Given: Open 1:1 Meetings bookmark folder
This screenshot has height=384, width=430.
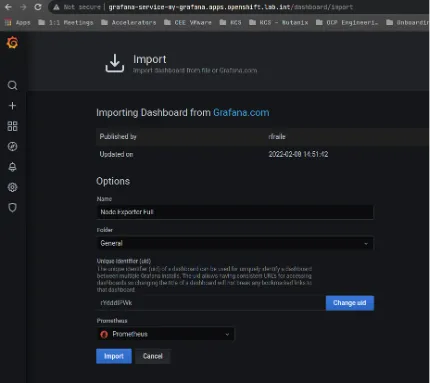Looking at the screenshot, I should point(66,22).
